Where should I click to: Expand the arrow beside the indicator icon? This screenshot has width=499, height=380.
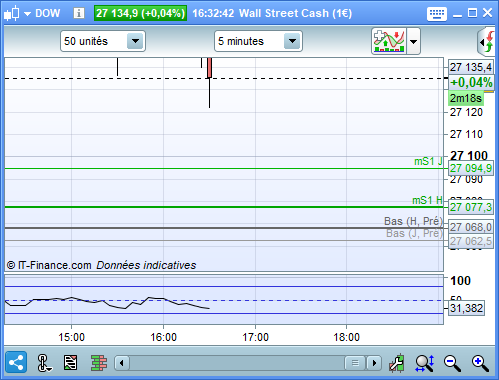[414, 42]
